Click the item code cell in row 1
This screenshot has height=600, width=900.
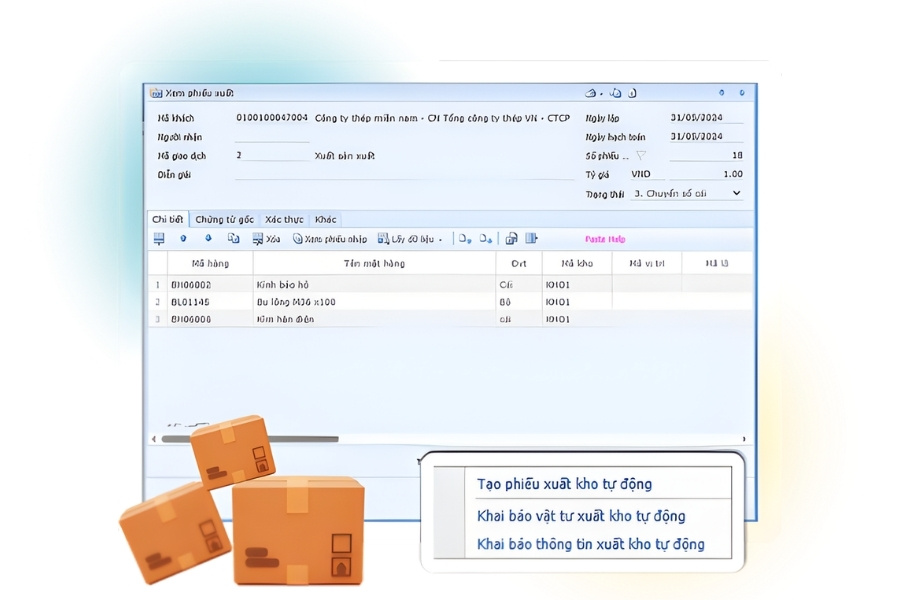tap(210, 285)
